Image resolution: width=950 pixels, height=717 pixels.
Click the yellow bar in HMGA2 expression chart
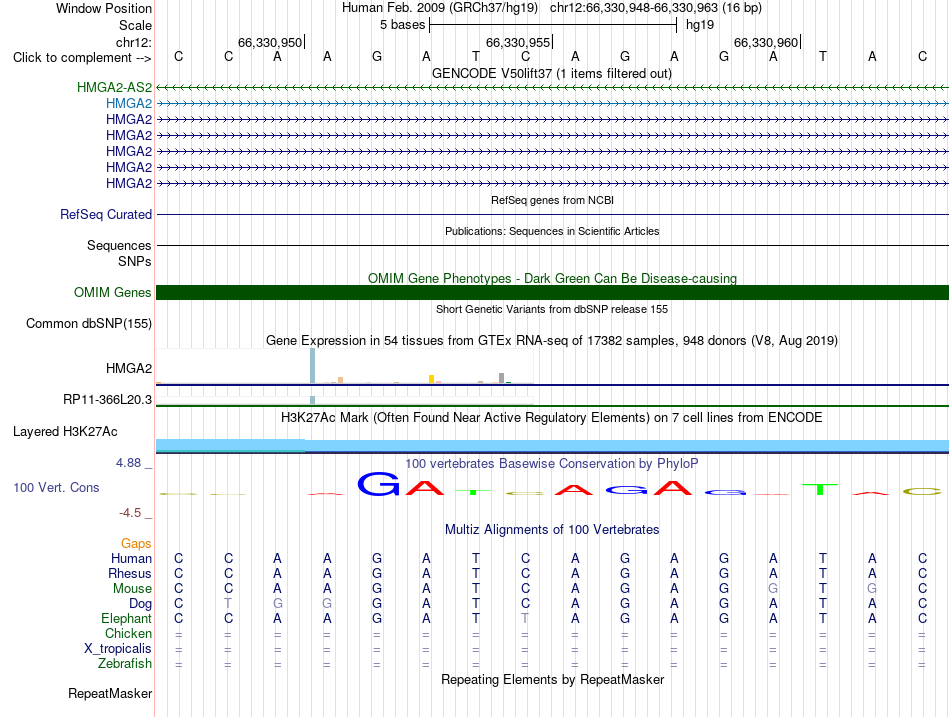pos(431,379)
